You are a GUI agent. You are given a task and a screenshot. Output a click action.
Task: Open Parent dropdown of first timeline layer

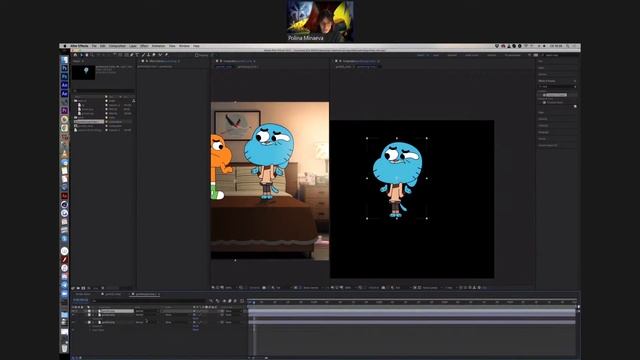coord(233,311)
